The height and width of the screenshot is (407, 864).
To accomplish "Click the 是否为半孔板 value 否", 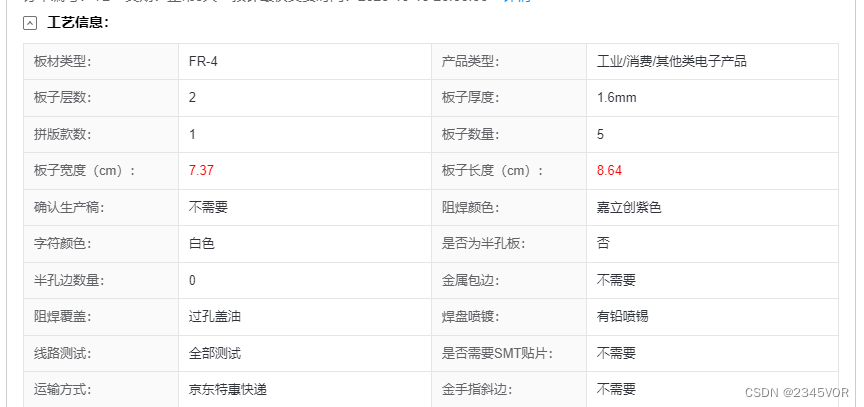I will tap(603, 243).
